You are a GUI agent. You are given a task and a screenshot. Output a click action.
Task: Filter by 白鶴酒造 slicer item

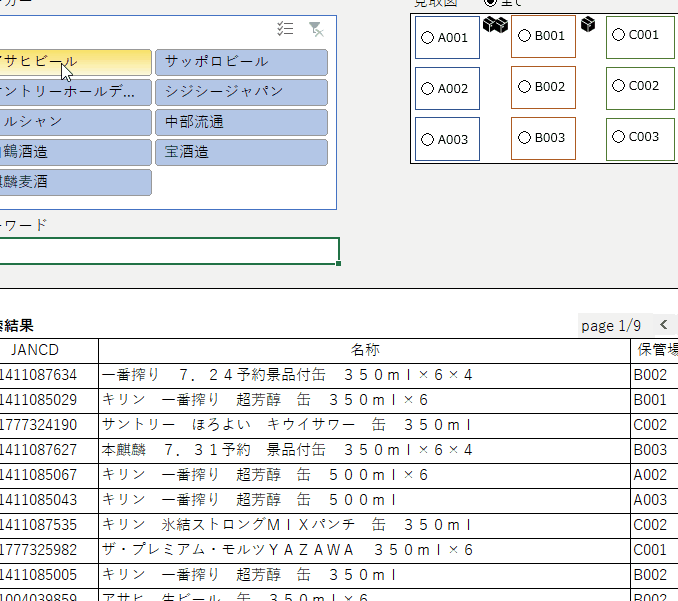75,152
